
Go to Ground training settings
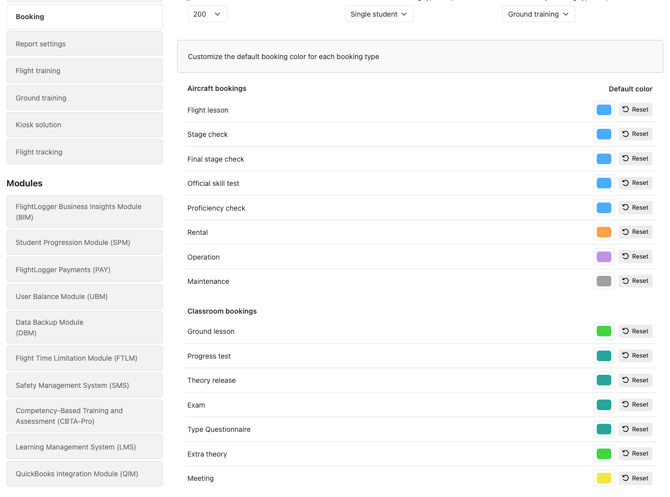click(x=85, y=98)
